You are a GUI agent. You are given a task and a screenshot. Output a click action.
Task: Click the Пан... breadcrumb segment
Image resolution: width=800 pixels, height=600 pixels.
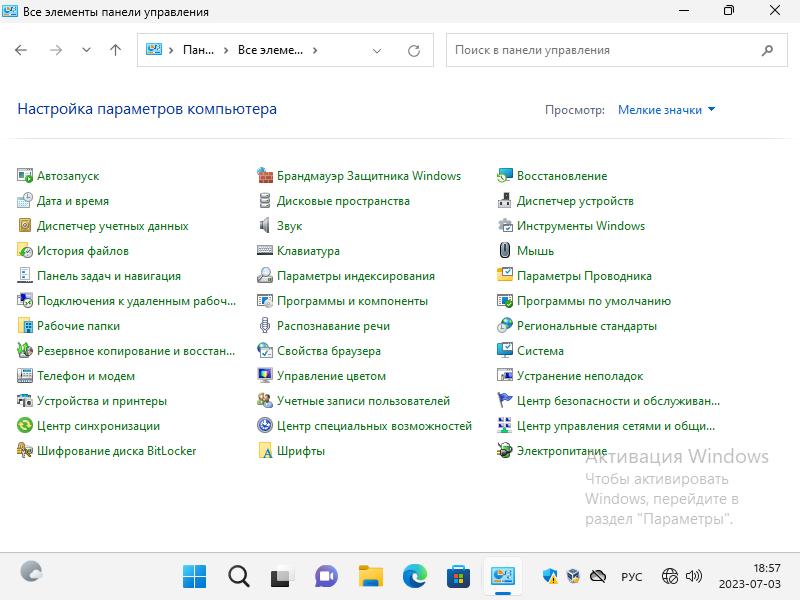pyautogui.click(x=198, y=50)
